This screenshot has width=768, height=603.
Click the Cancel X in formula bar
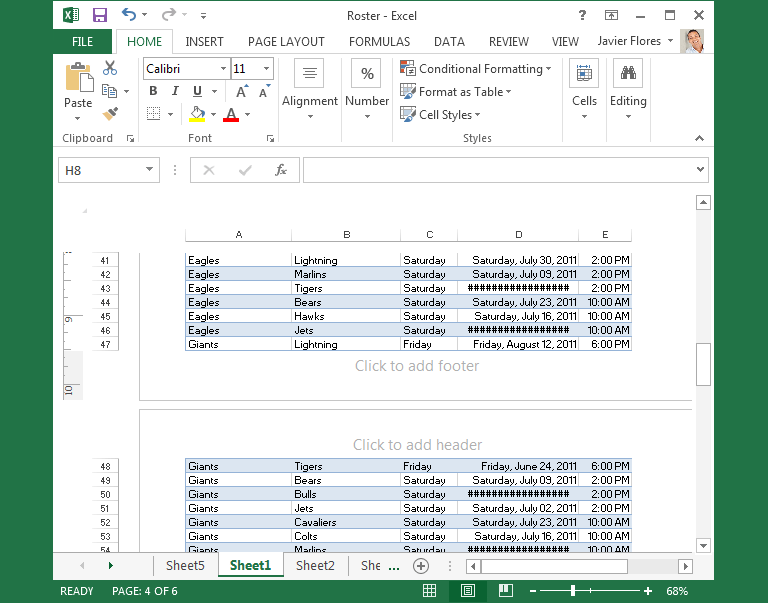pyautogui.click(x=209, y=170)
